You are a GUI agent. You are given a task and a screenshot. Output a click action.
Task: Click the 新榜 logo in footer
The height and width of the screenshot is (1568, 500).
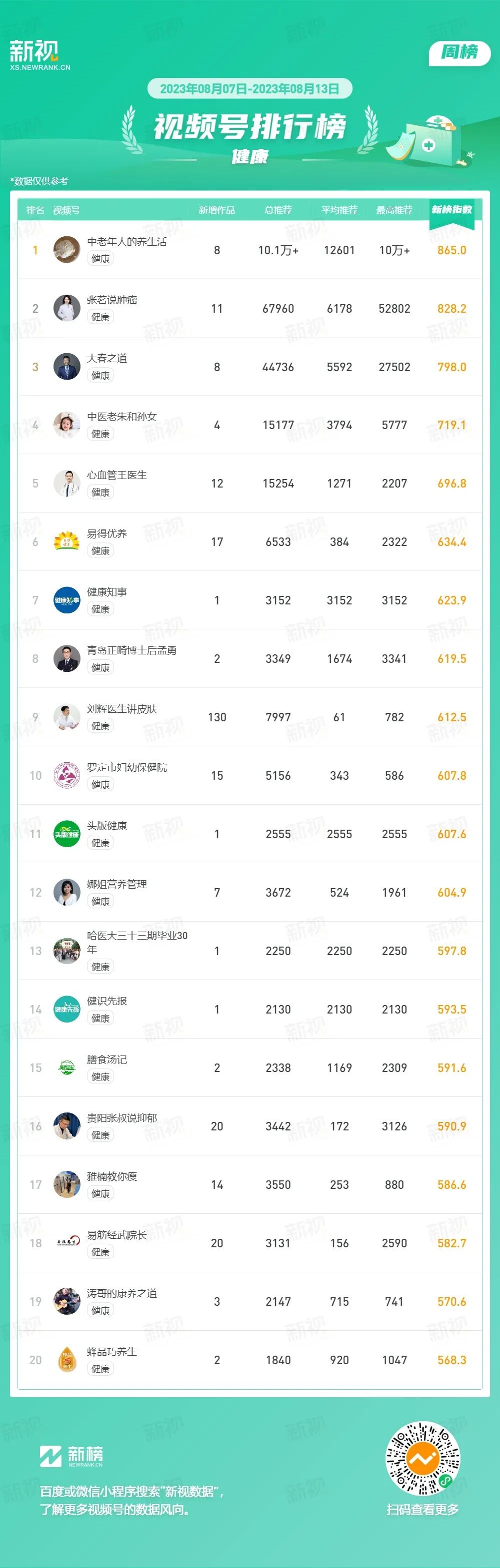[x=72, y=1456]
